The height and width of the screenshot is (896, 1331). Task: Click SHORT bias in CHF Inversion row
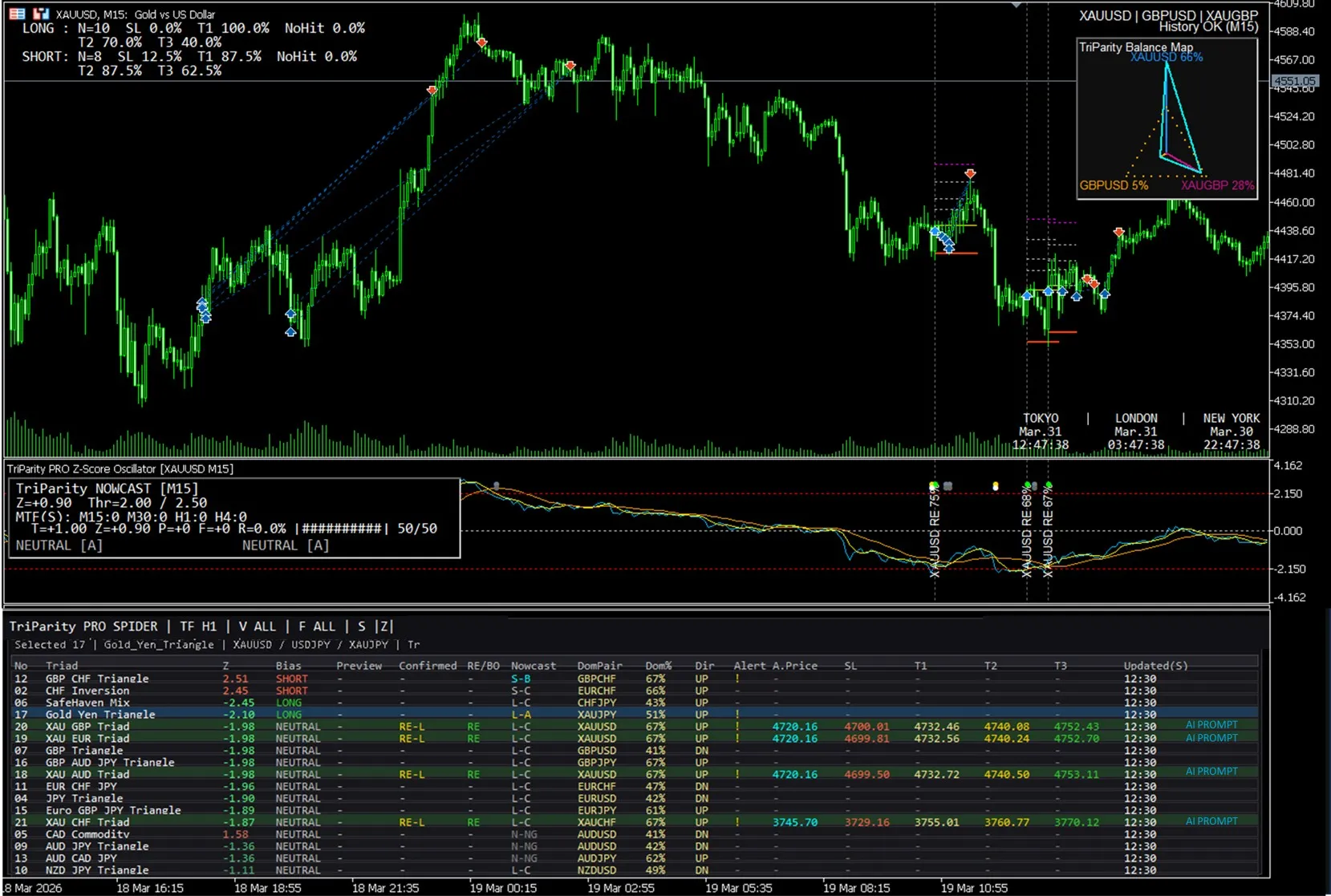point(291,691)
